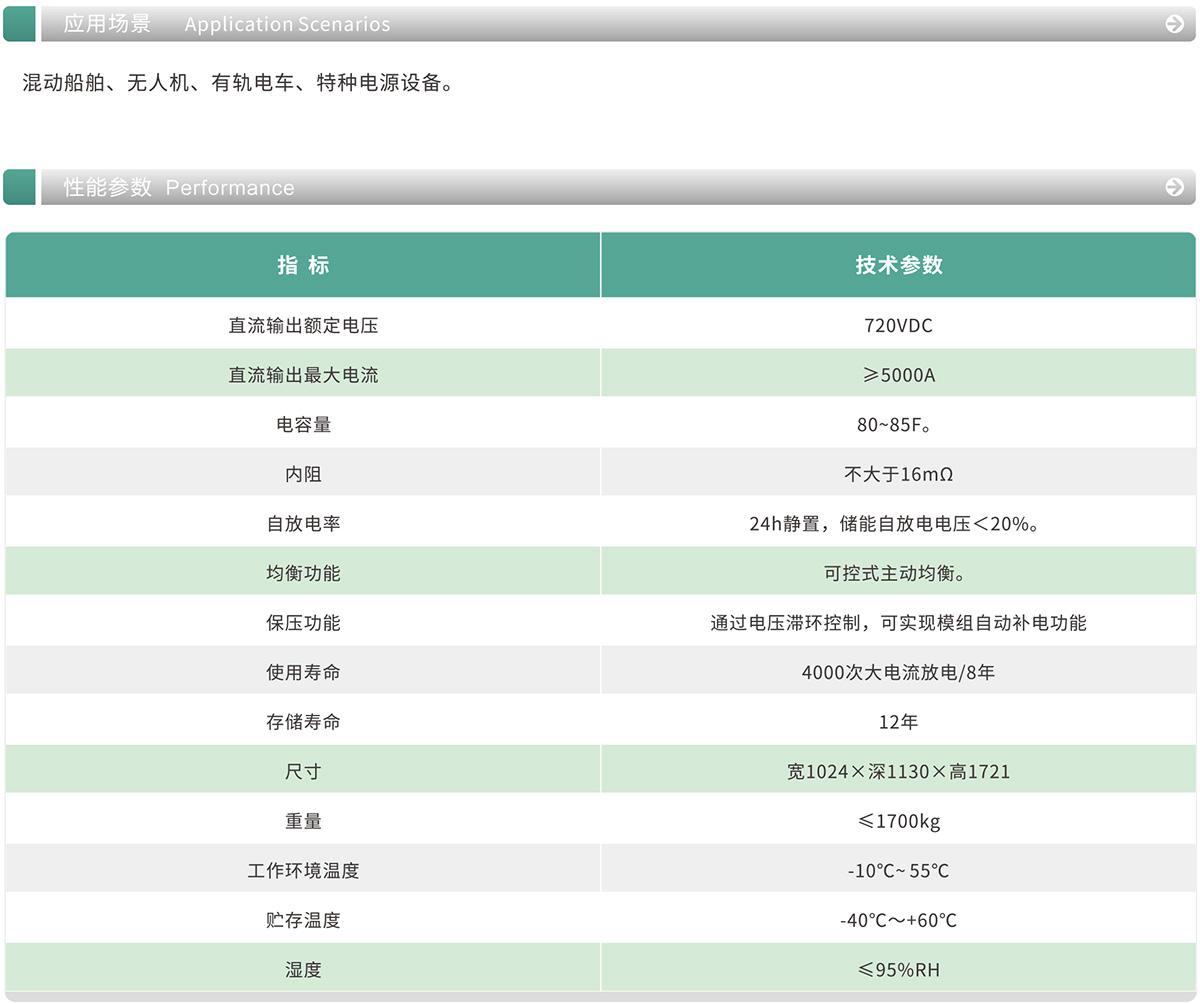Select the 性能参数 Performance header bar

(600, 187)
